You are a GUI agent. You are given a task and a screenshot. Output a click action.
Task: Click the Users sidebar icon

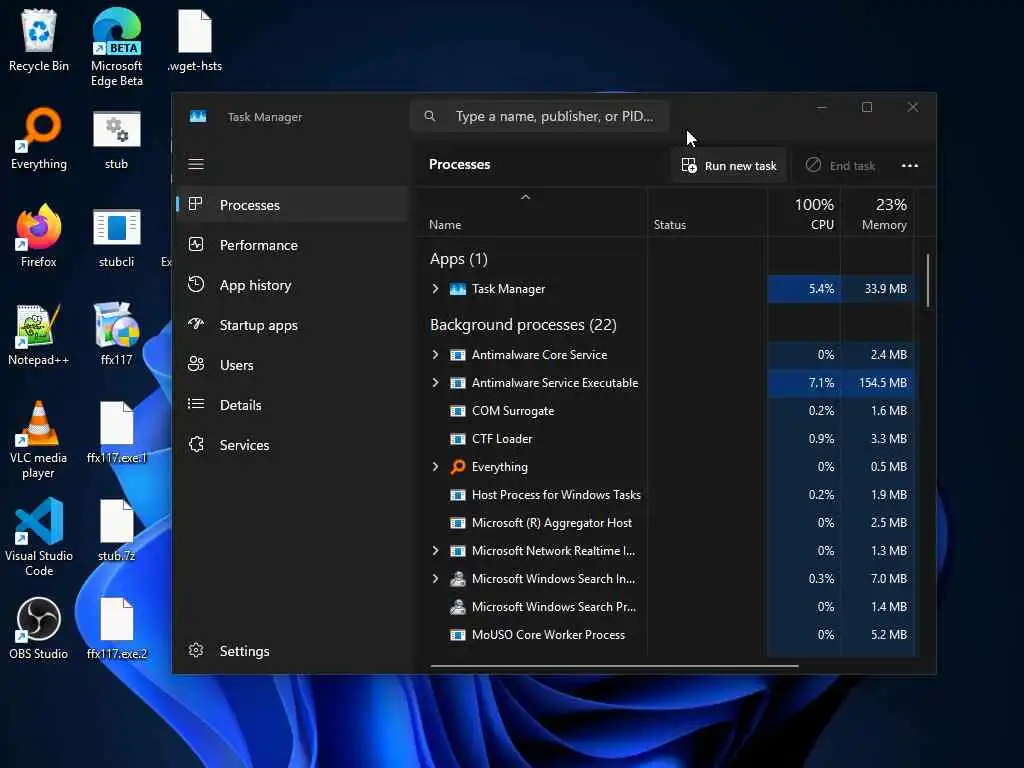pyautogui.click(x=195, y=364)
